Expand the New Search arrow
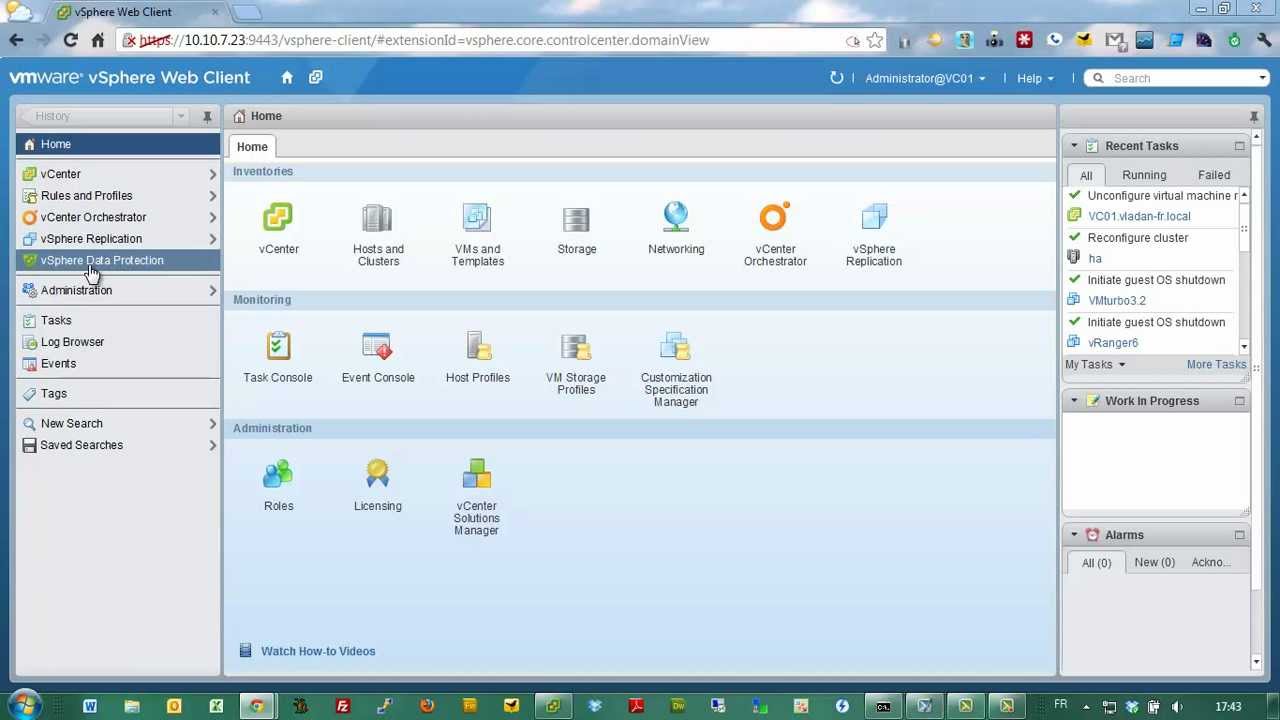Image resolution: width=1280 pixels, height=720 pixels. tap(212, 424)
